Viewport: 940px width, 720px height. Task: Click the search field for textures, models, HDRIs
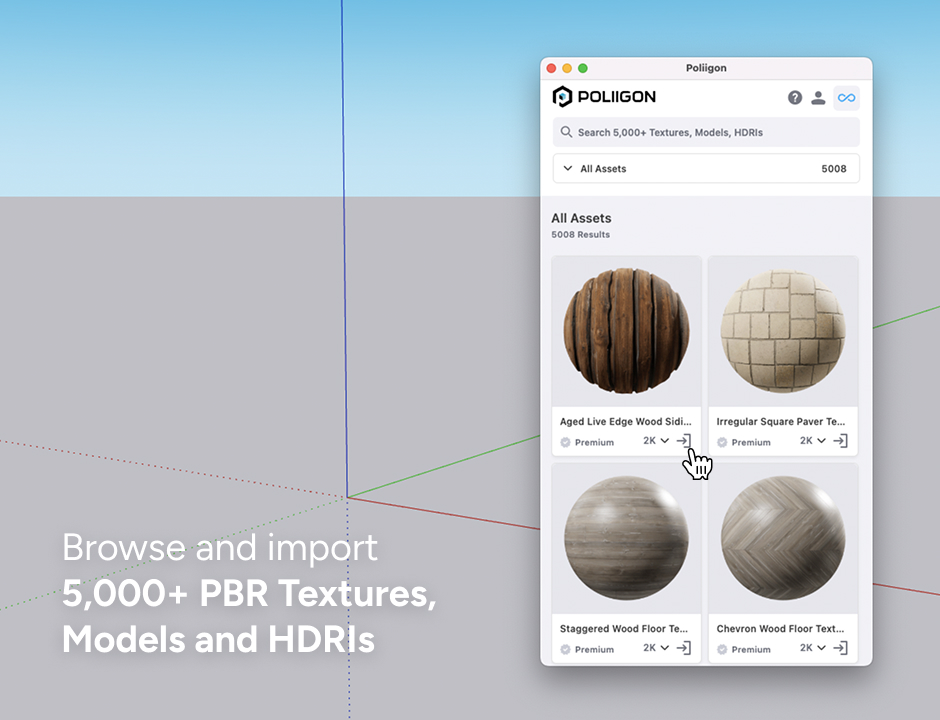click(706, 132)
